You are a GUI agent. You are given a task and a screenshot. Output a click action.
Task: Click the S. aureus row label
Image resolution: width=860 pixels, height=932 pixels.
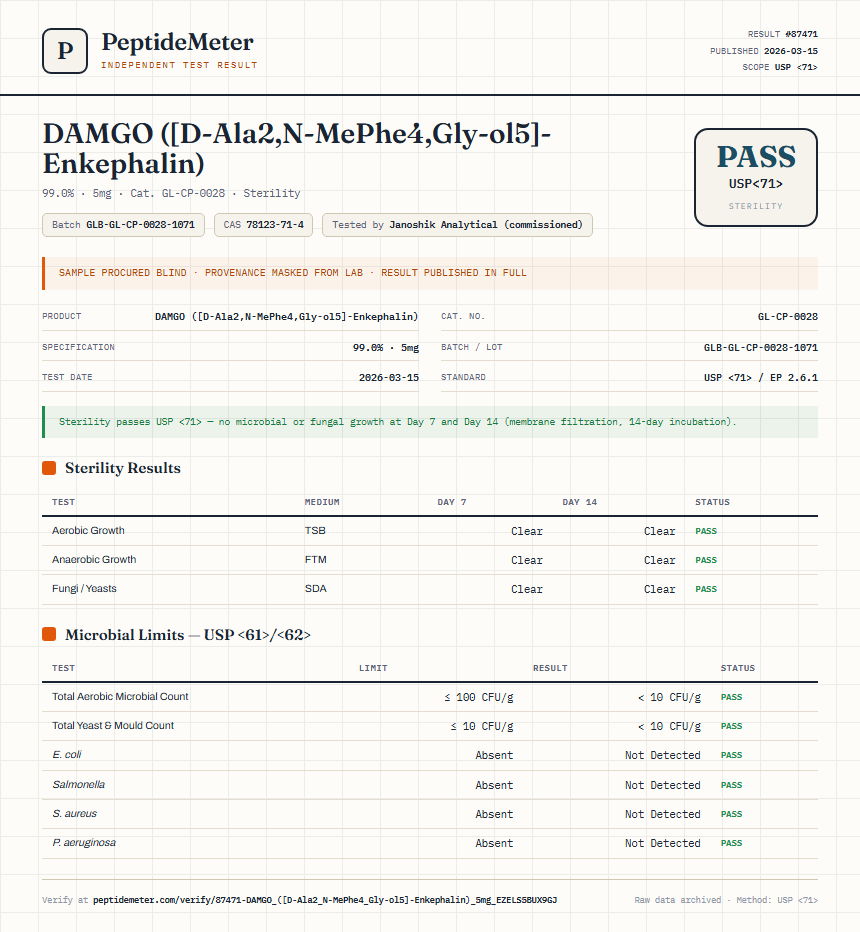click(x=74, y=814)
